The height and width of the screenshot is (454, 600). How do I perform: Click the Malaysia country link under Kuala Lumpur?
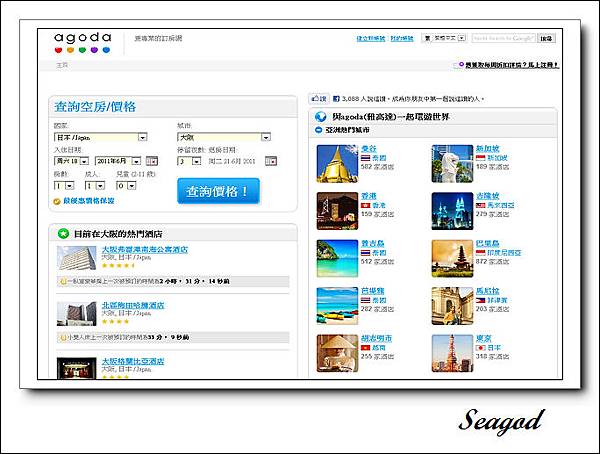coord(501,205)
